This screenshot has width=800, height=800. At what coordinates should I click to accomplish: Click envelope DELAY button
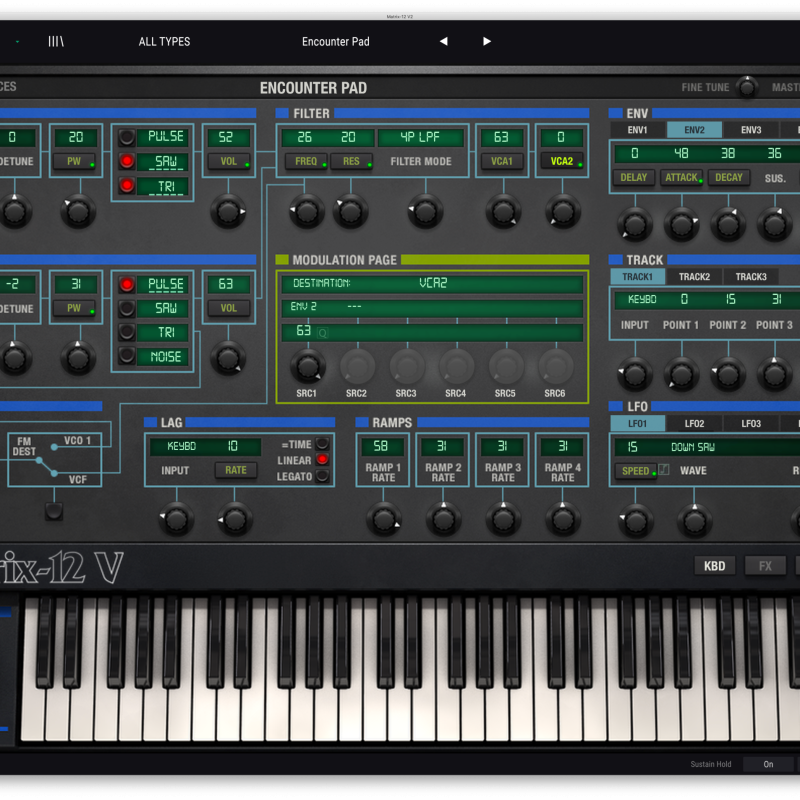pyautogui.click(x=633, y=178)
